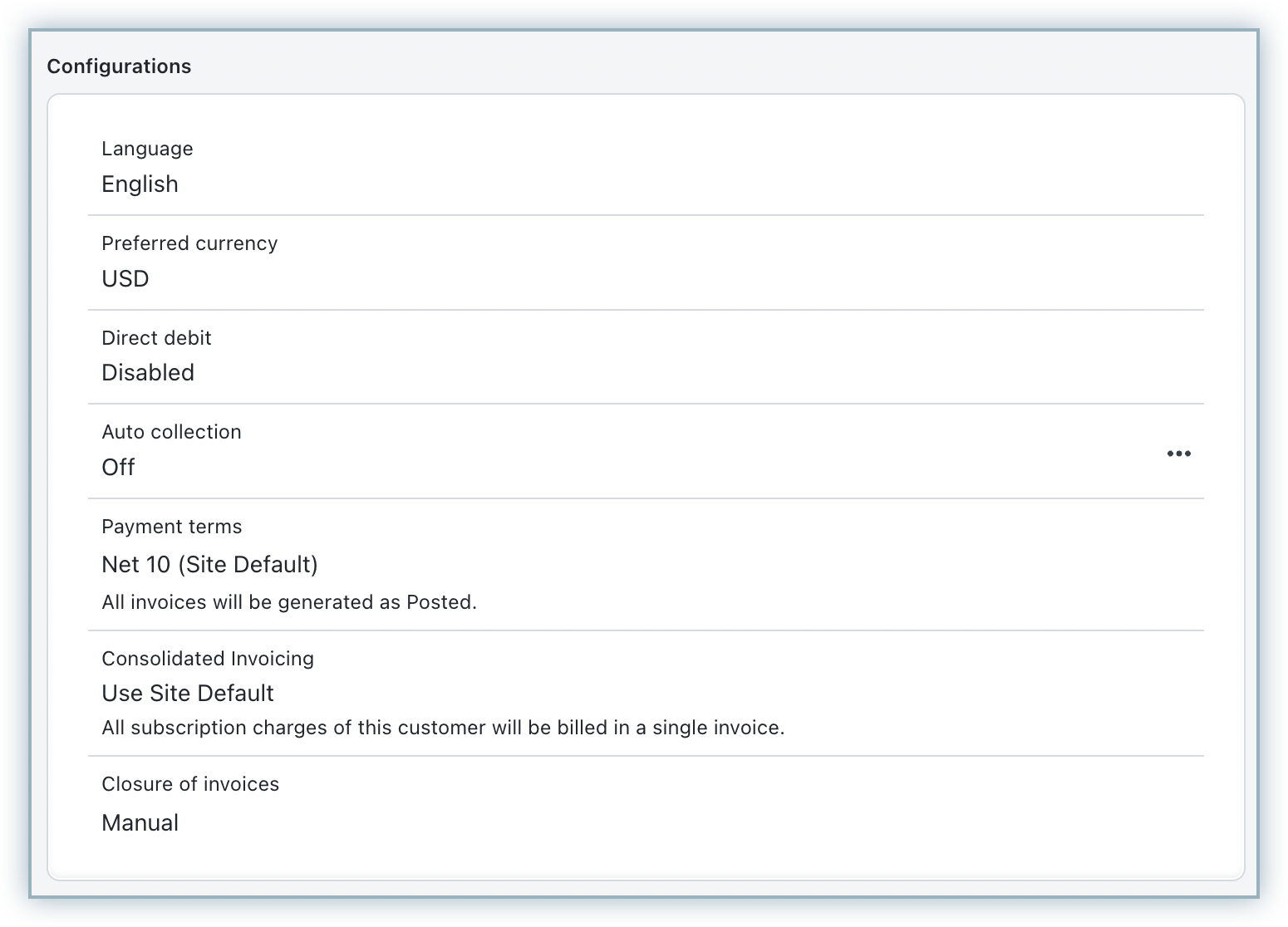The image size is (1288, 927).
Task: Click the Language field label
Action: [x=147, y=149]
